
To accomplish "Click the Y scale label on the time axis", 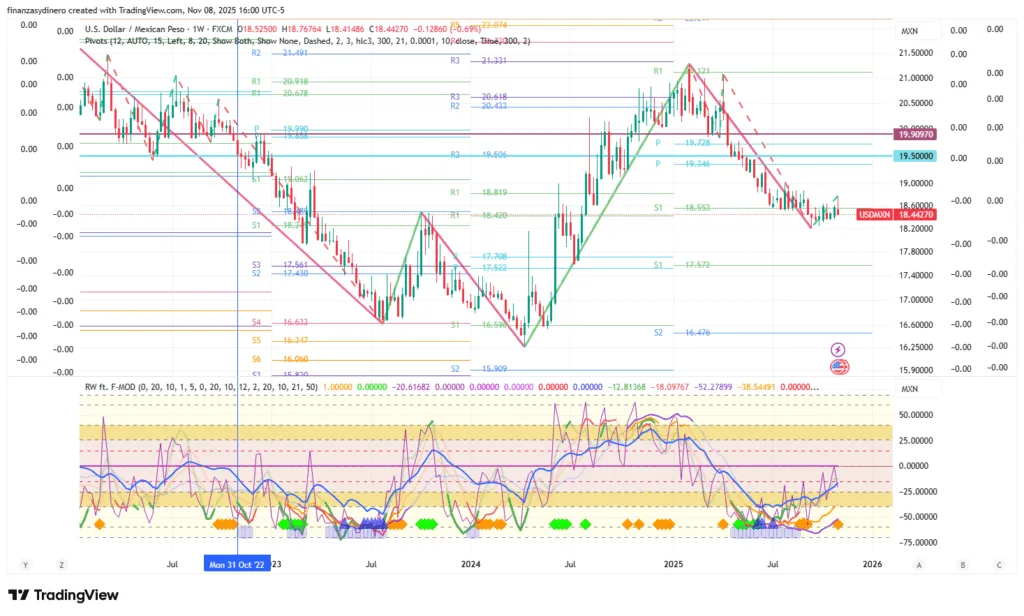I will click(x=23, y=564).
